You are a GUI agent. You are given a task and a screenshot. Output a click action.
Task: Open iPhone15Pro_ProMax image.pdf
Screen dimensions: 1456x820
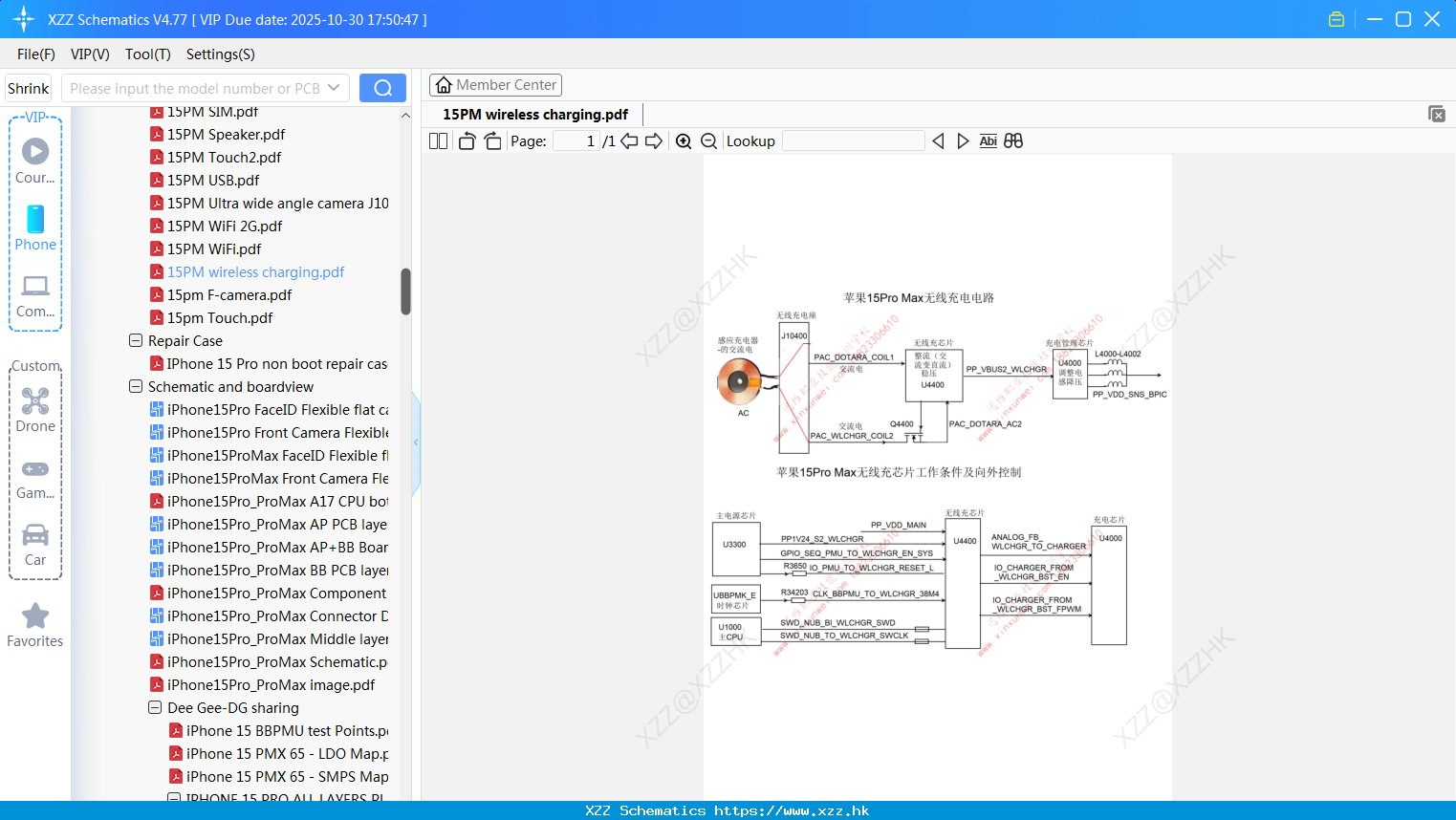263,685
